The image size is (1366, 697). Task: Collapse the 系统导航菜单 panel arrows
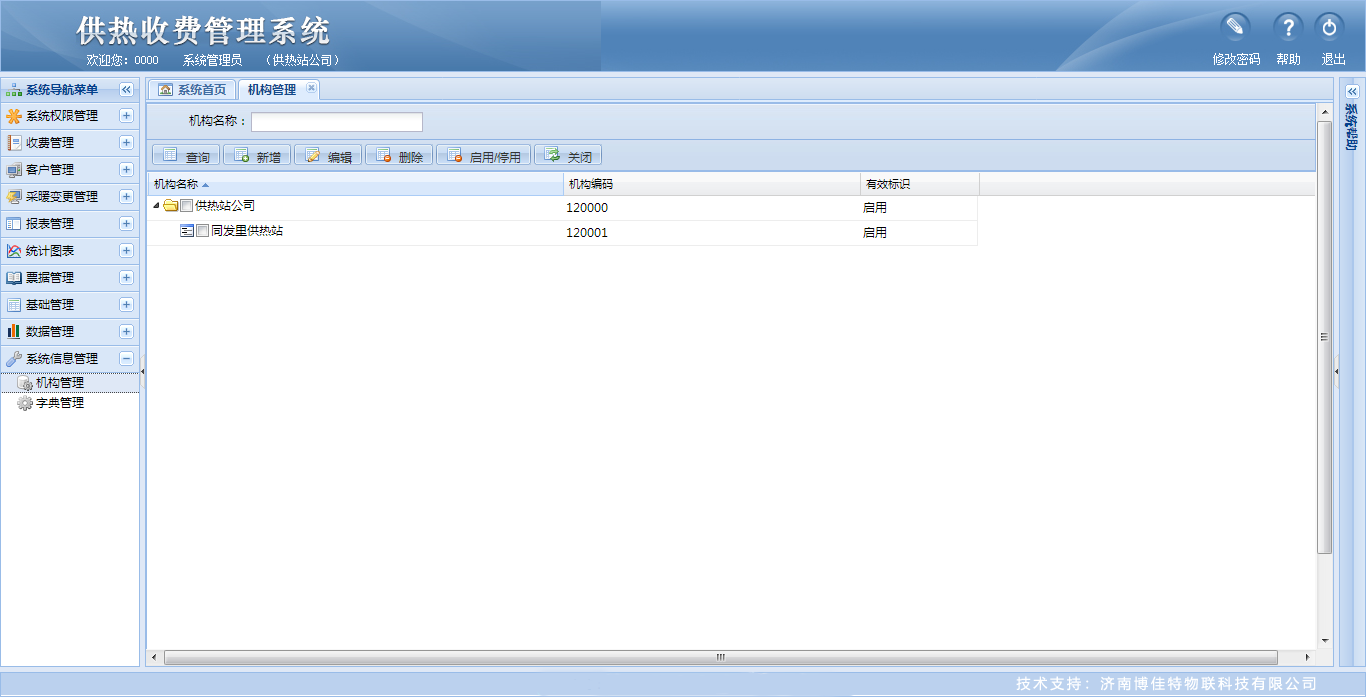127,90
